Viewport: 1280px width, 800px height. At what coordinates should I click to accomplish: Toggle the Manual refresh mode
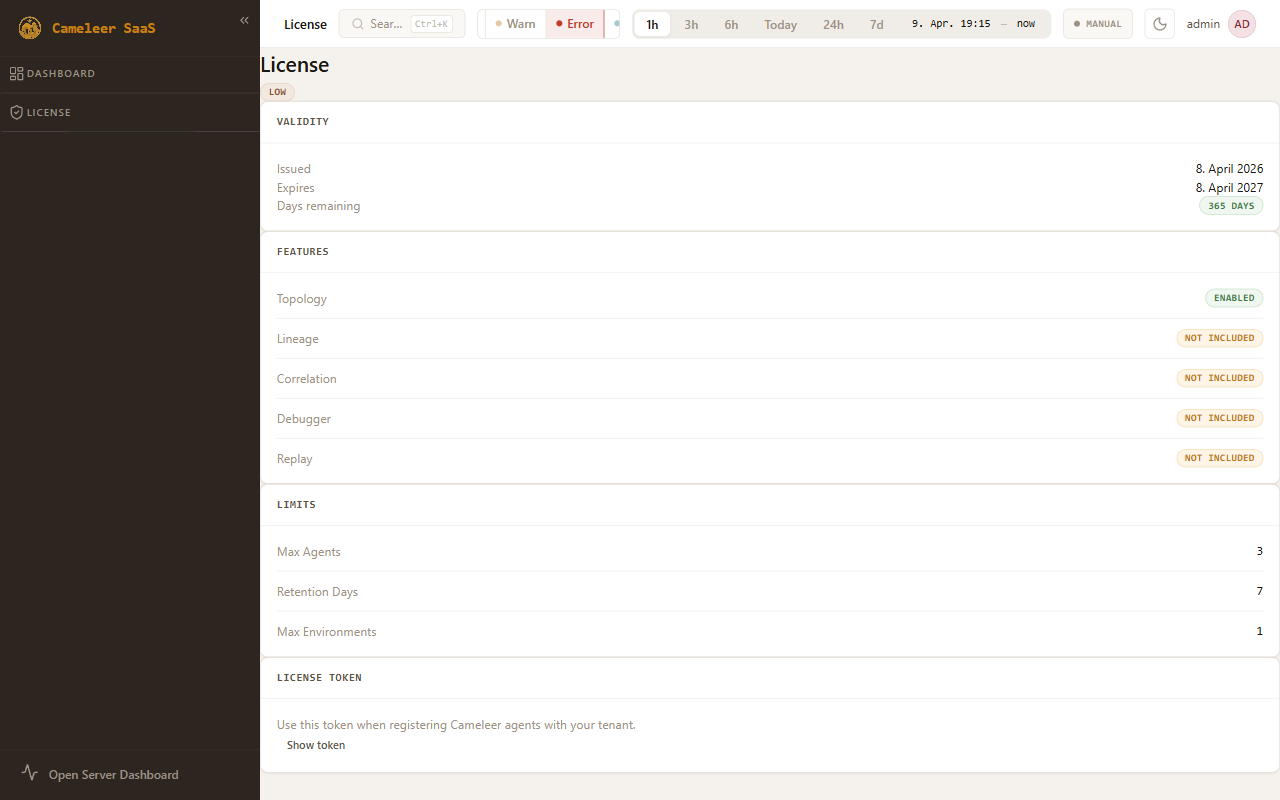coord(1097,24)
